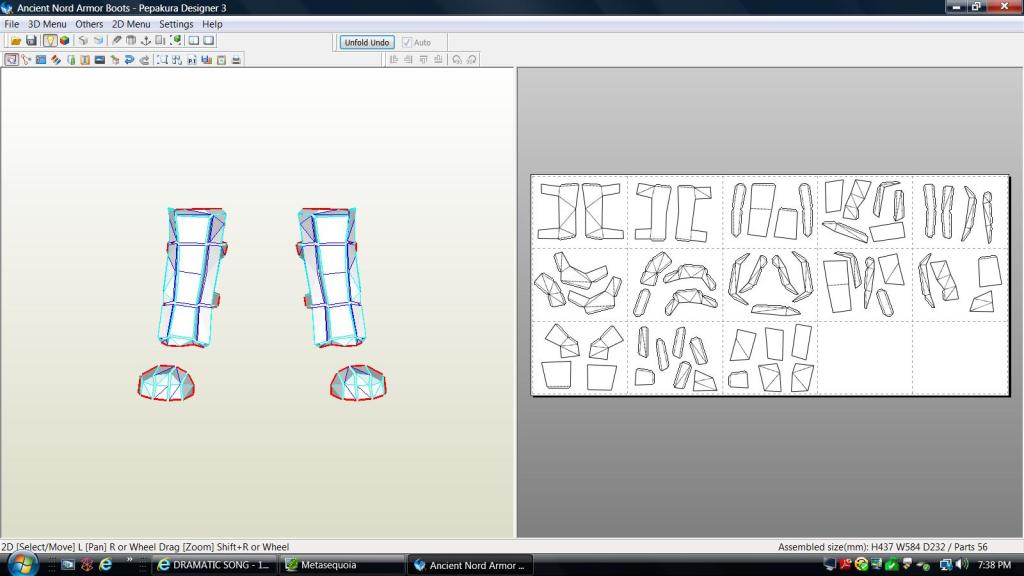Switch to split two-pane view icon

193,40
